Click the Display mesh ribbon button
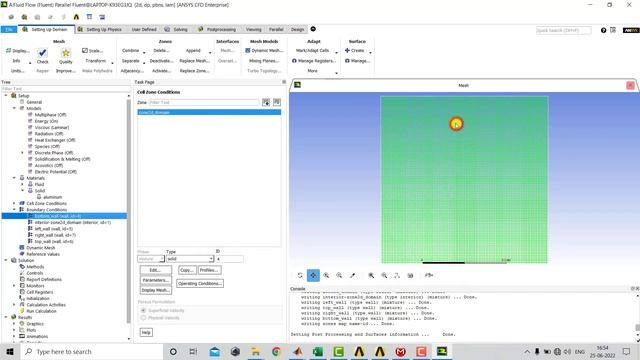Viewport: 640px width, 360px height. click(x=18, y=51)
